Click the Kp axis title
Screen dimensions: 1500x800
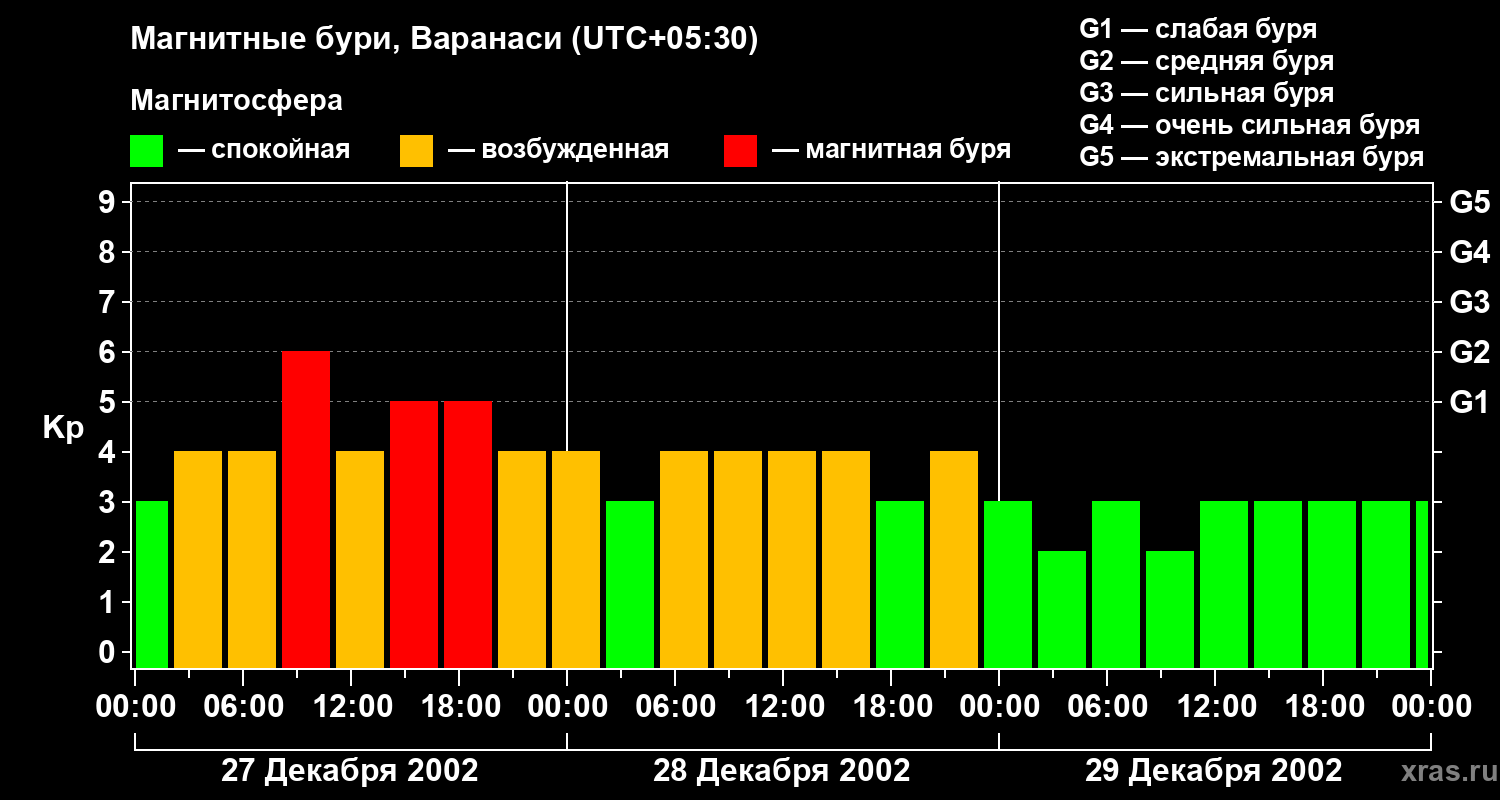63,428
